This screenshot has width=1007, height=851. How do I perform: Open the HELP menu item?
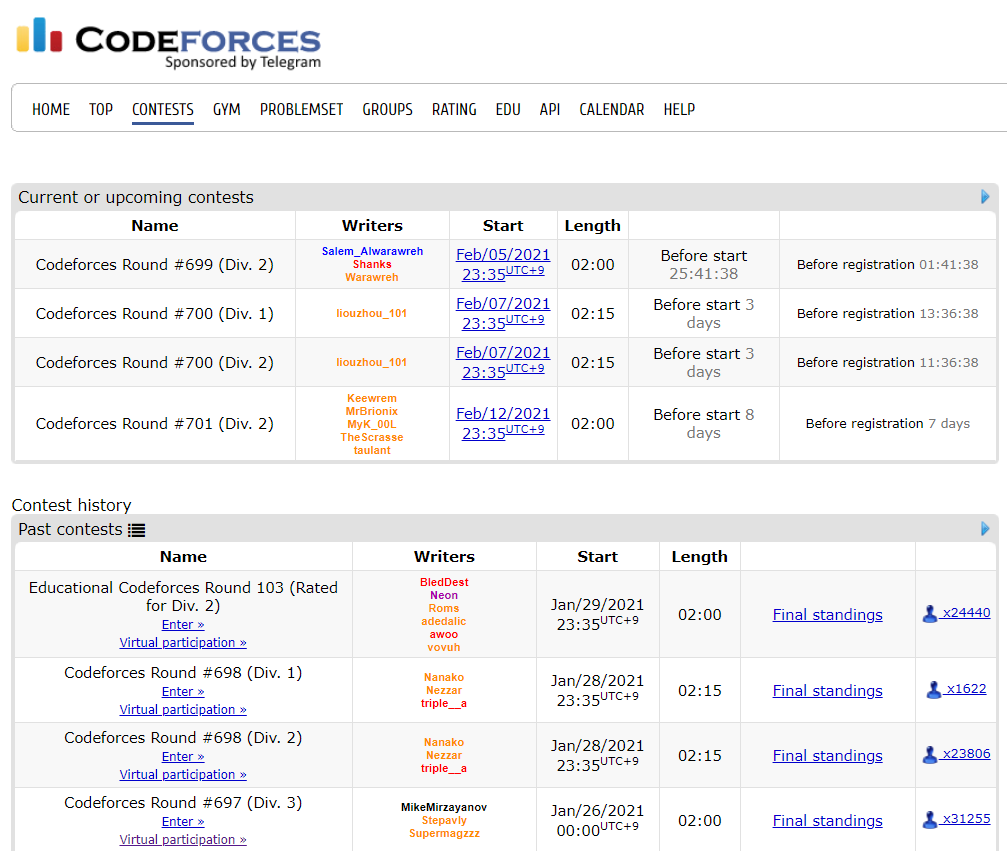(x=679, y=110)
